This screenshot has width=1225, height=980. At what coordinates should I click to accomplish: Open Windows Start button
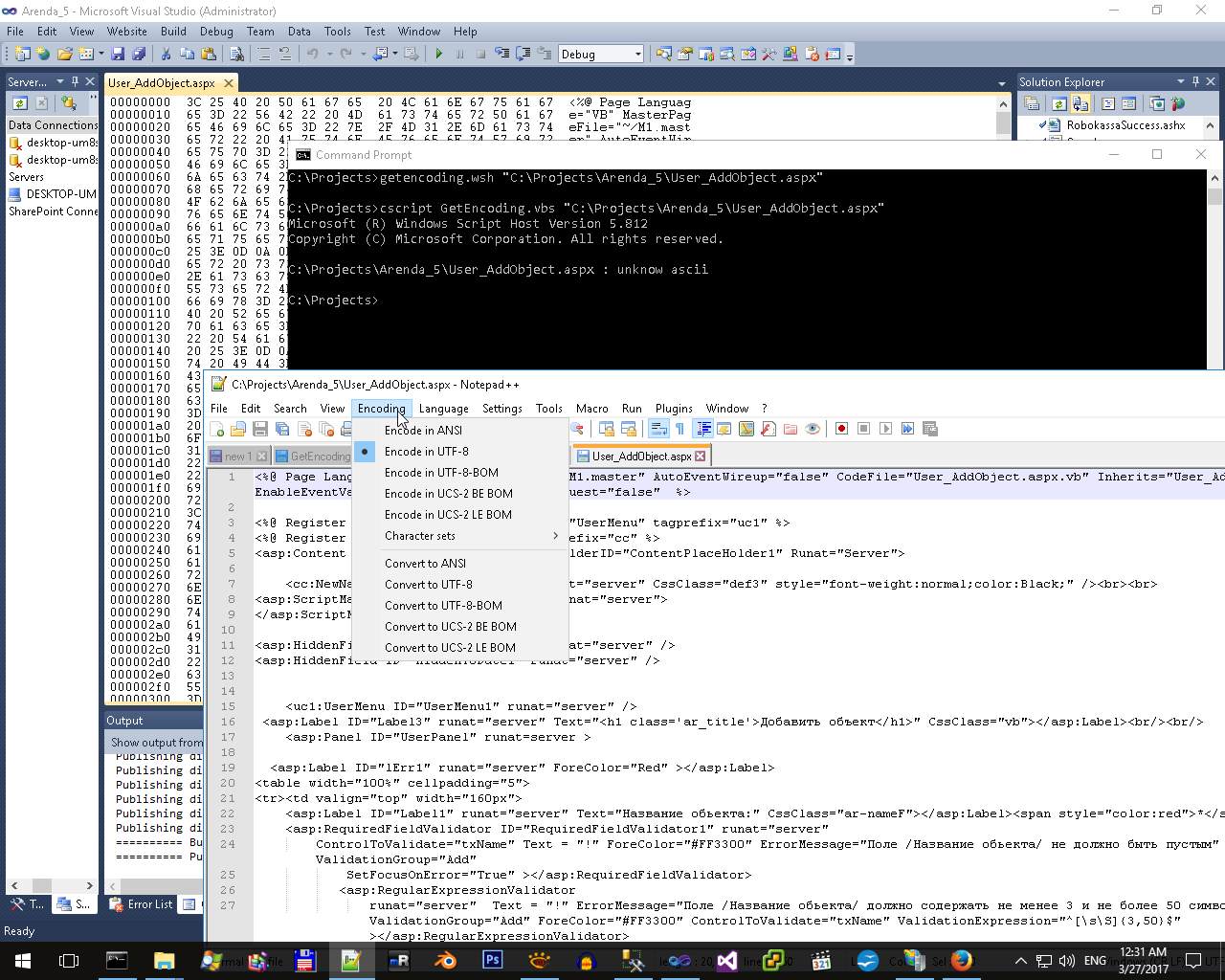coord(23,961)
